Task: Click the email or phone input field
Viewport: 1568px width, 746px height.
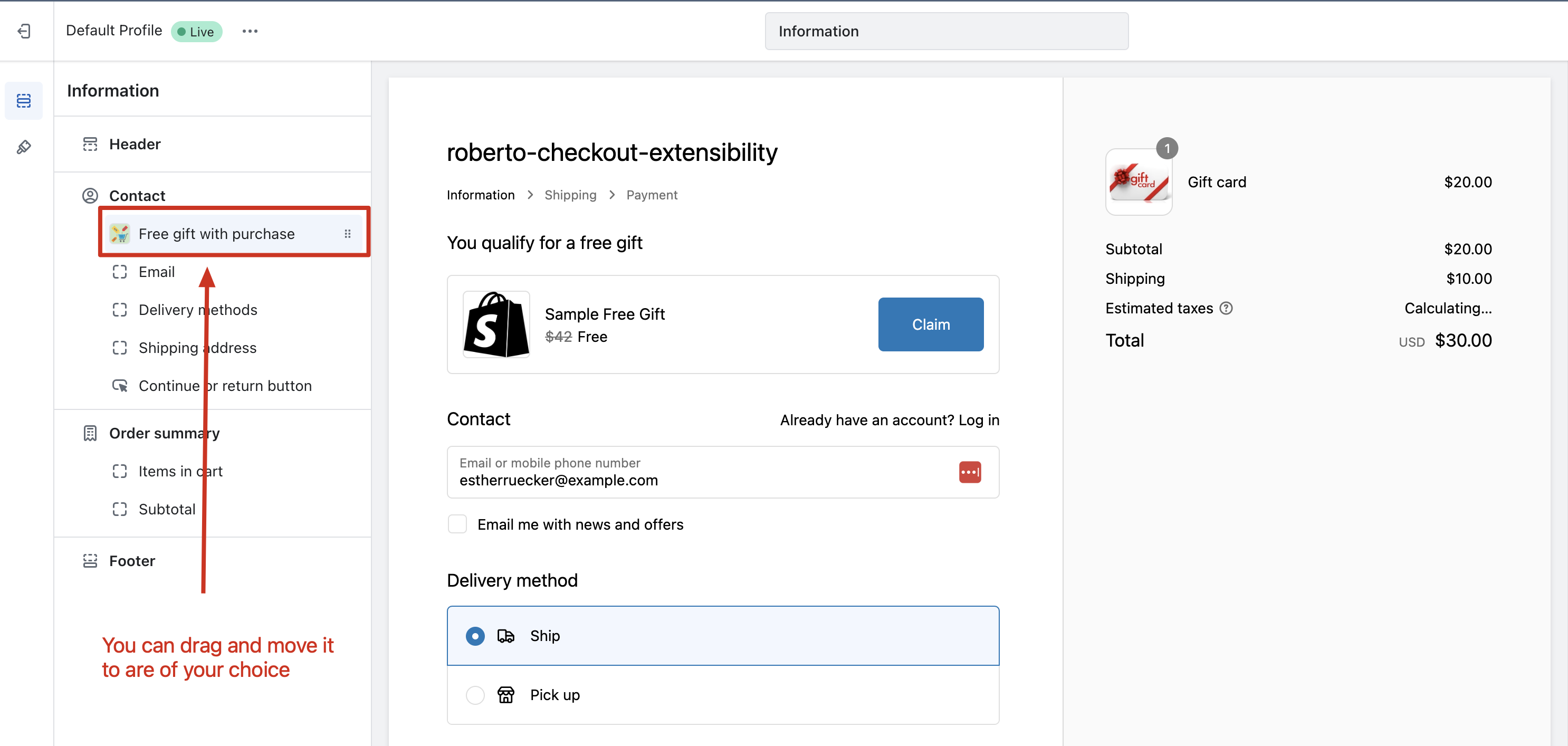Action: click(x=700, y=472)
